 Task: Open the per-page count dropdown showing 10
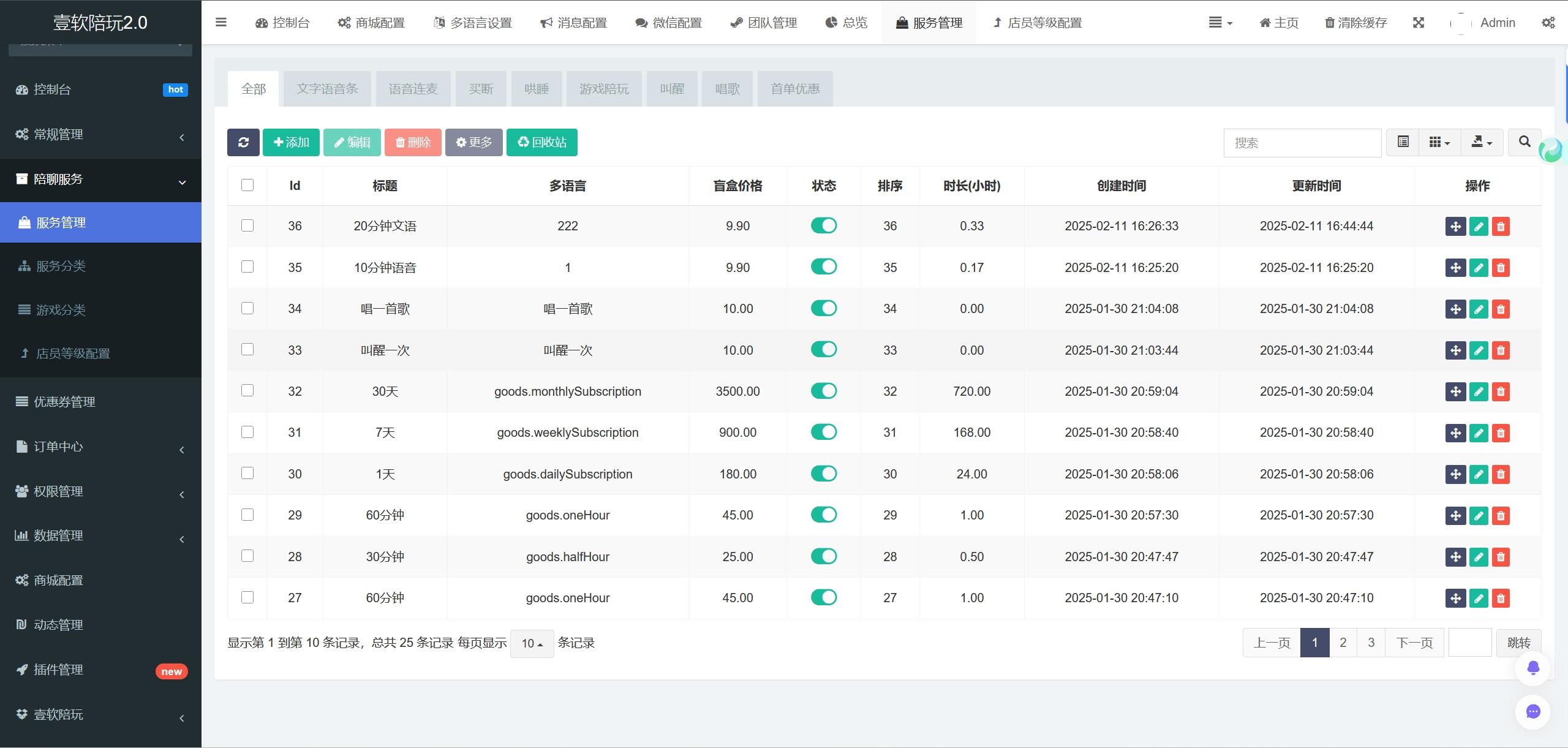point(530,643)
